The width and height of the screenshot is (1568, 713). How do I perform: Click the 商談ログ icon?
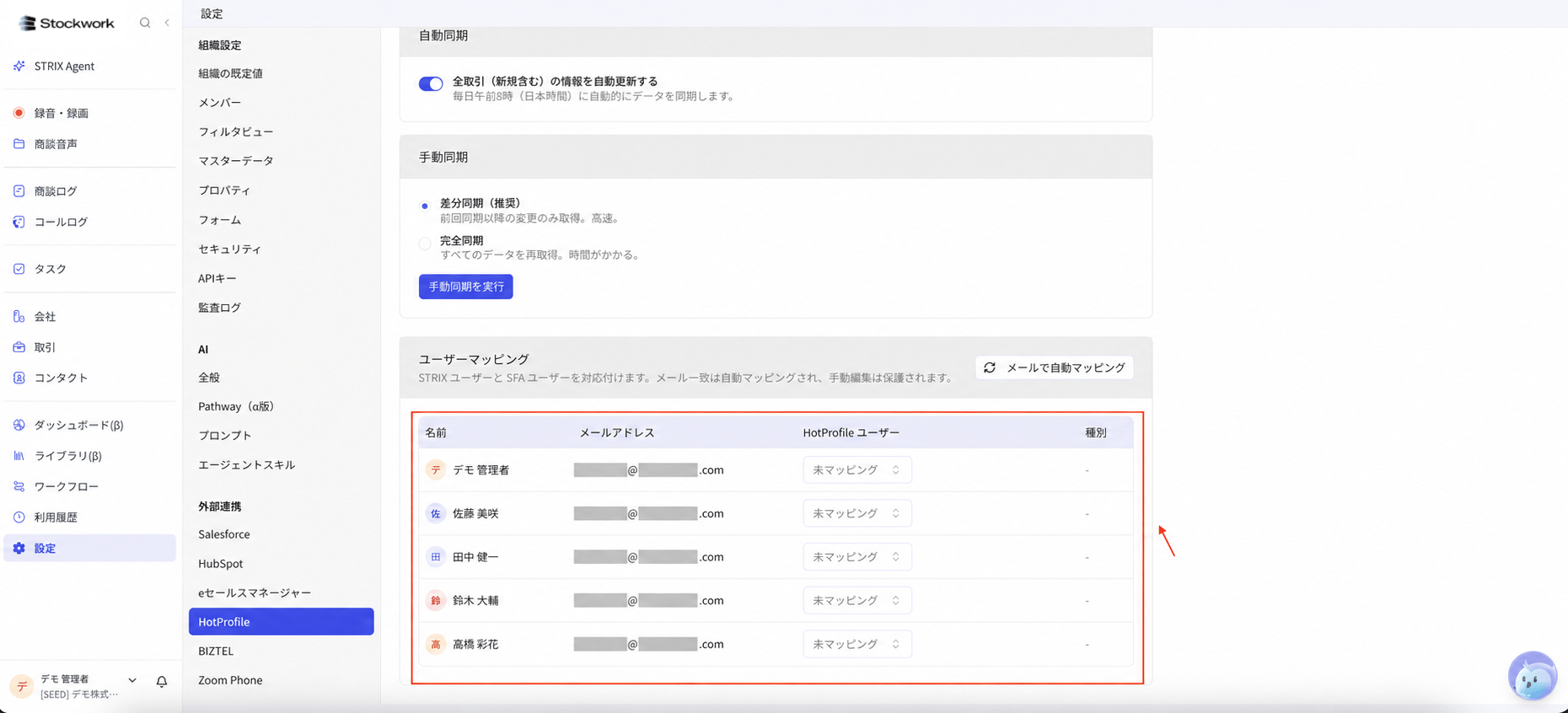pyautogui.click(x=19, y=191)
